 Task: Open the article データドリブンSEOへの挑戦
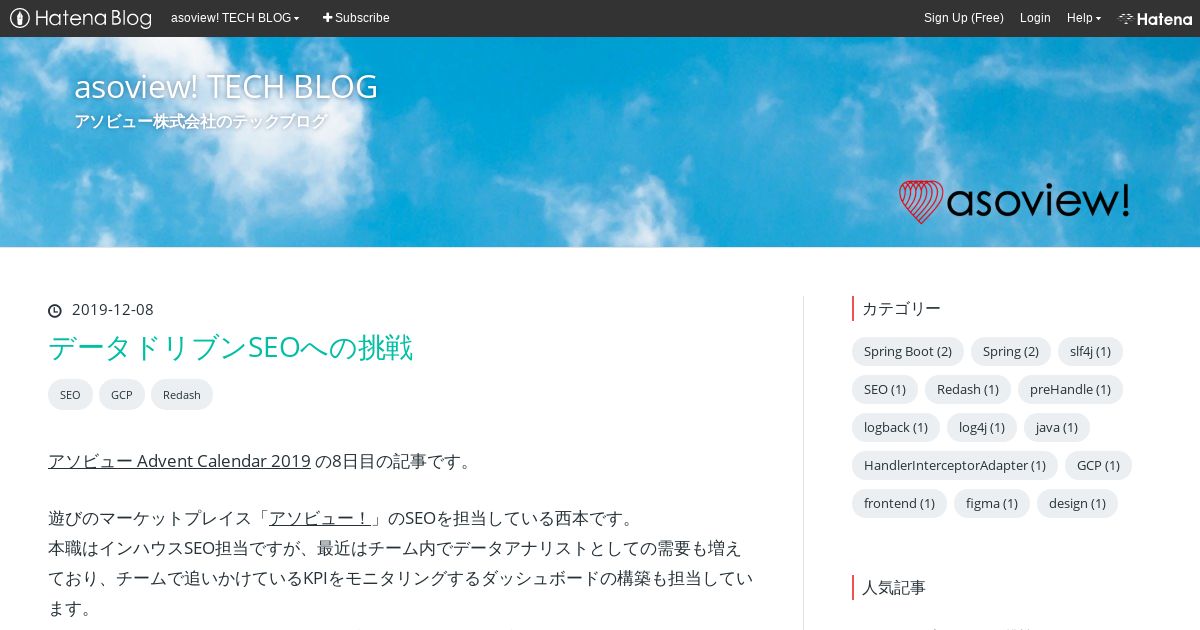pyautogui.click(x=230, y=347)
